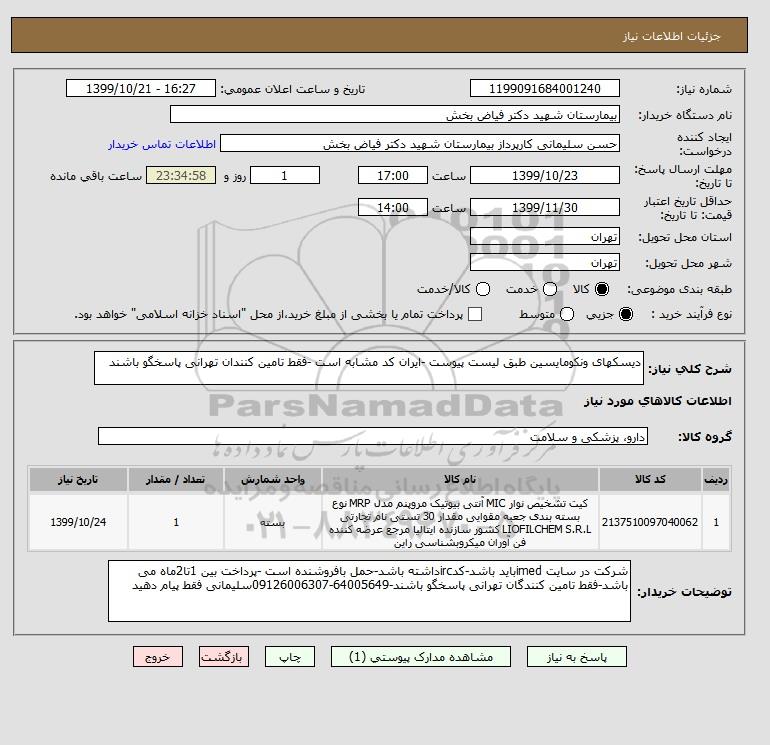Open مشاهده مدارک پیوستی (1) button

(421, 657)
